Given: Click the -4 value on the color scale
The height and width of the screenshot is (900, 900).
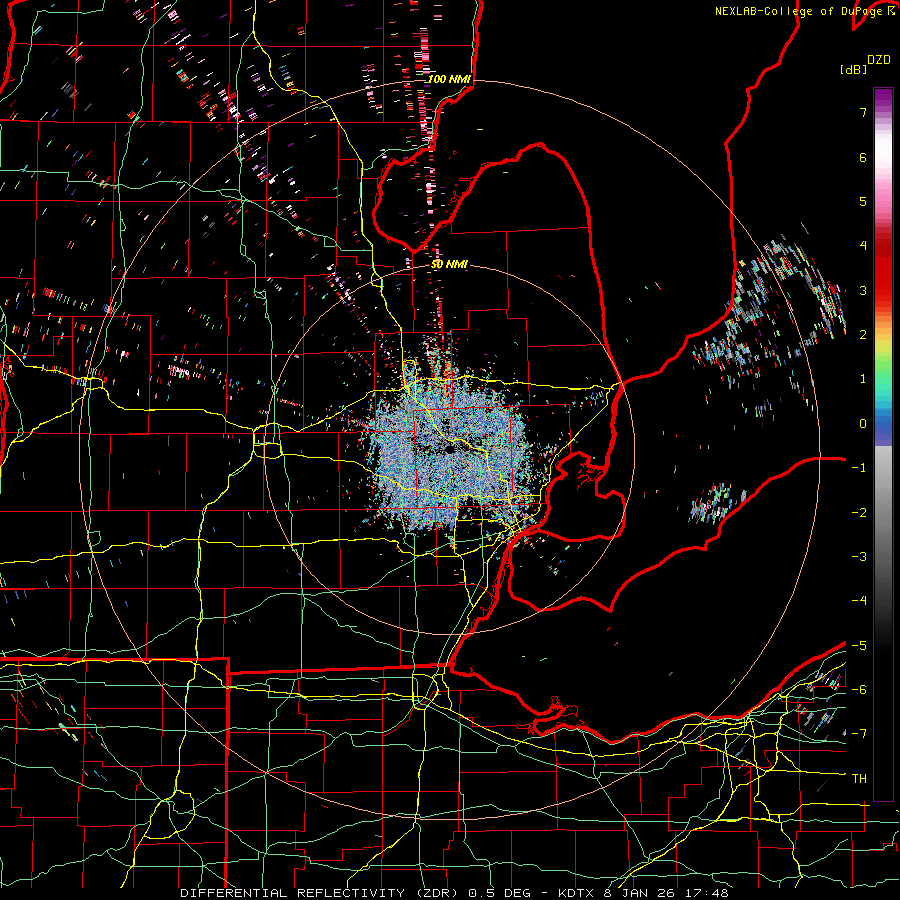Looking at the screenshot, I should coord(859,601).
